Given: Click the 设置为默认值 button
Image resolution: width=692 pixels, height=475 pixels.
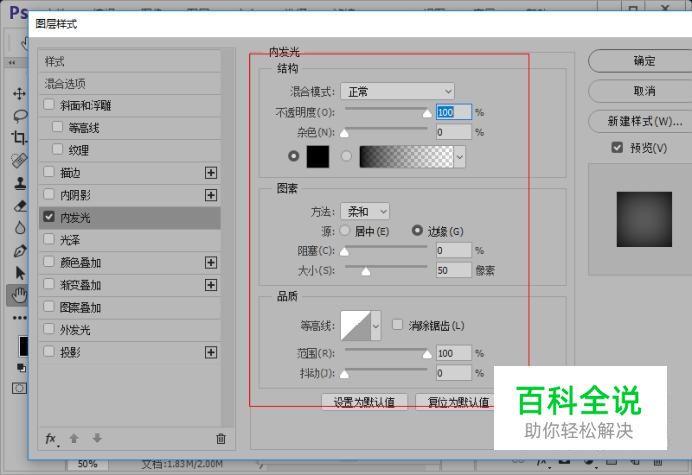Looking at the screenshot, I should pos(364,402).
